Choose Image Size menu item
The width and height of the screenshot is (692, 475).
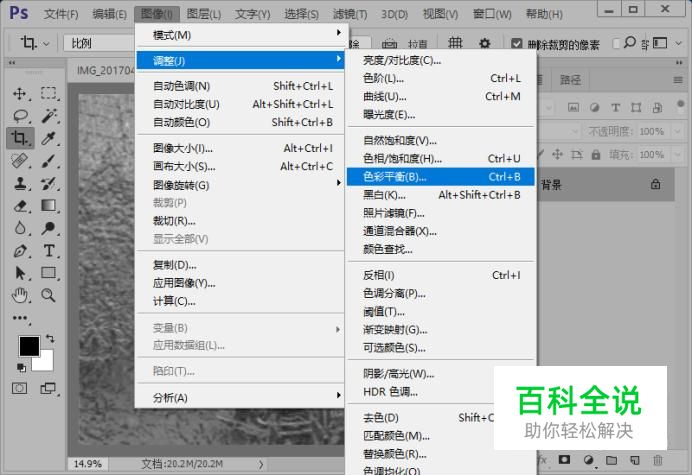(x=241, y=148)
